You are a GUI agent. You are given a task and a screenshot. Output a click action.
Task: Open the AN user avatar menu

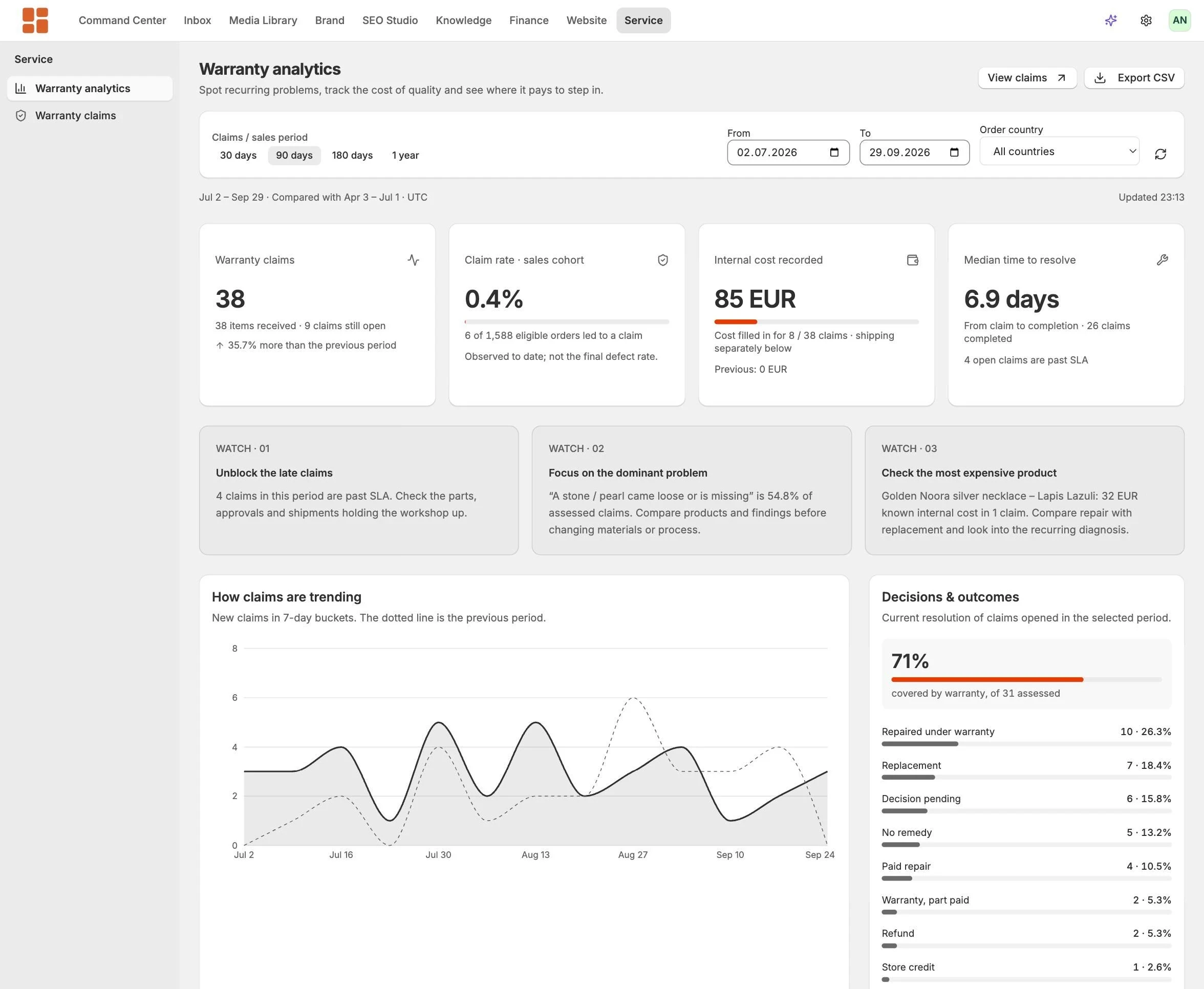coord(1179,20)
